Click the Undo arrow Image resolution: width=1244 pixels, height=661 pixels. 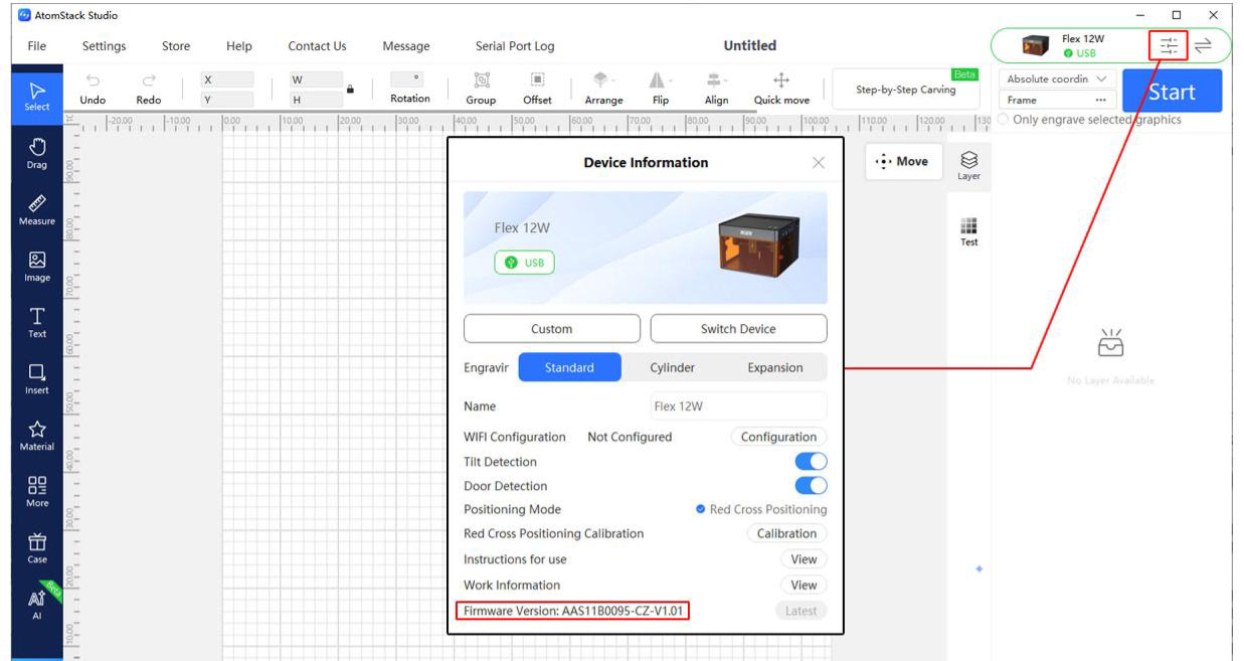click(x=93, y=89)
